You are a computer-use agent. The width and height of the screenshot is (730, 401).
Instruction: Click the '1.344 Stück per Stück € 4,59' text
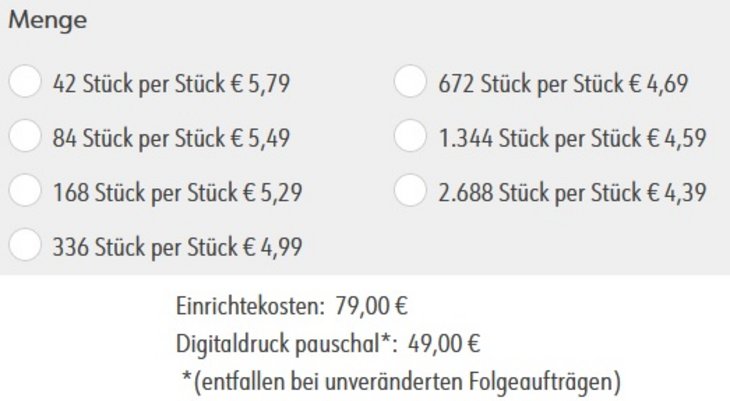point(573,138)
